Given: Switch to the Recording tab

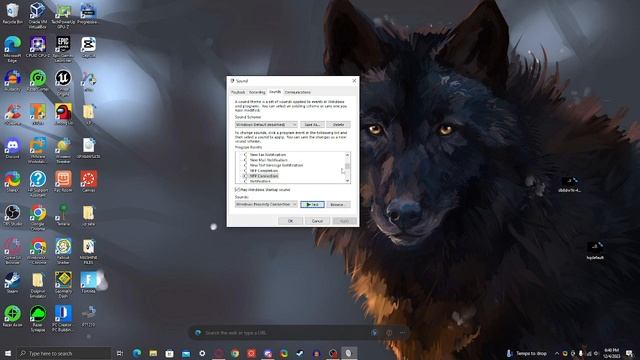Looking at the screenshot, I should tap(257, 92).
